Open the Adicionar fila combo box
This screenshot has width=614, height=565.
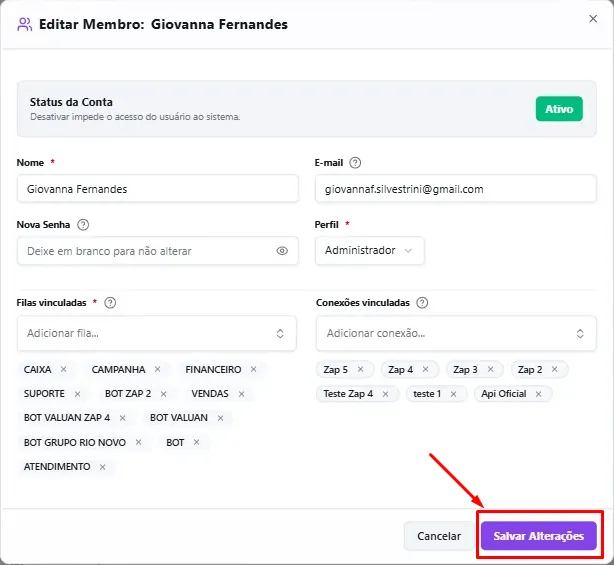pos(157,333)
